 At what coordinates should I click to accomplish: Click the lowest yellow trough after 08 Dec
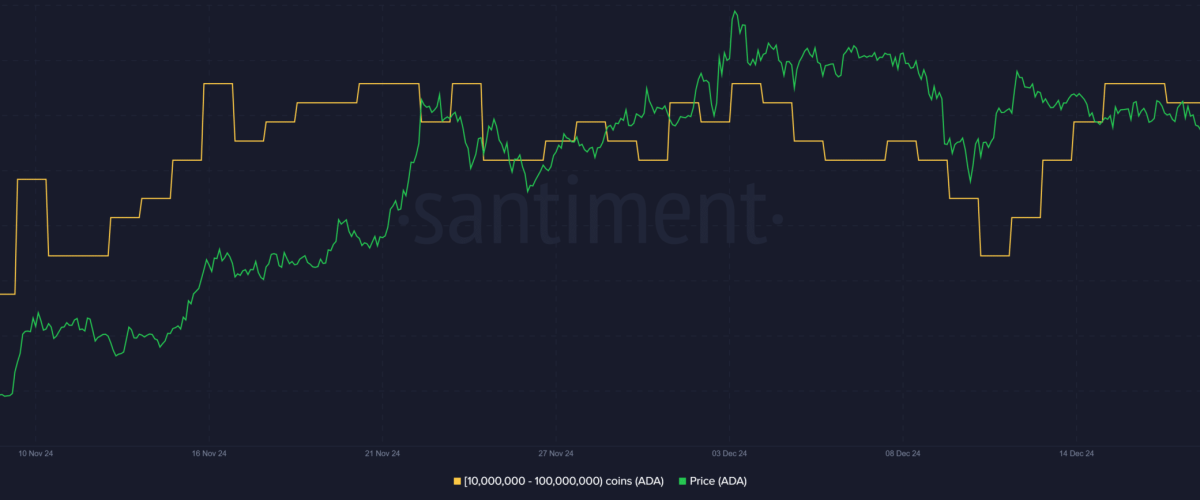(x=995, y=256)
